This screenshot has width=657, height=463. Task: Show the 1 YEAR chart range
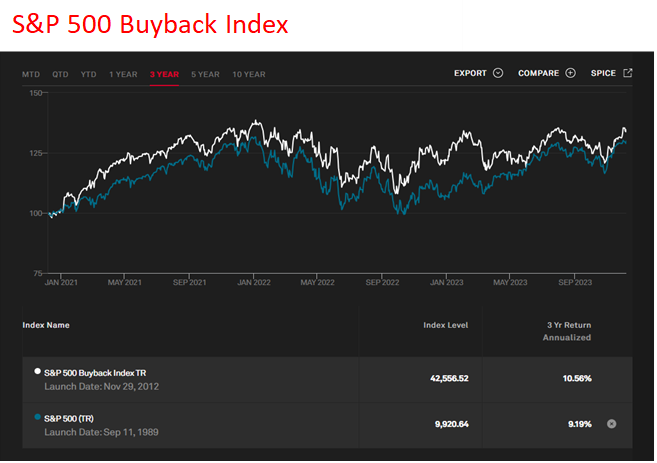123,74
